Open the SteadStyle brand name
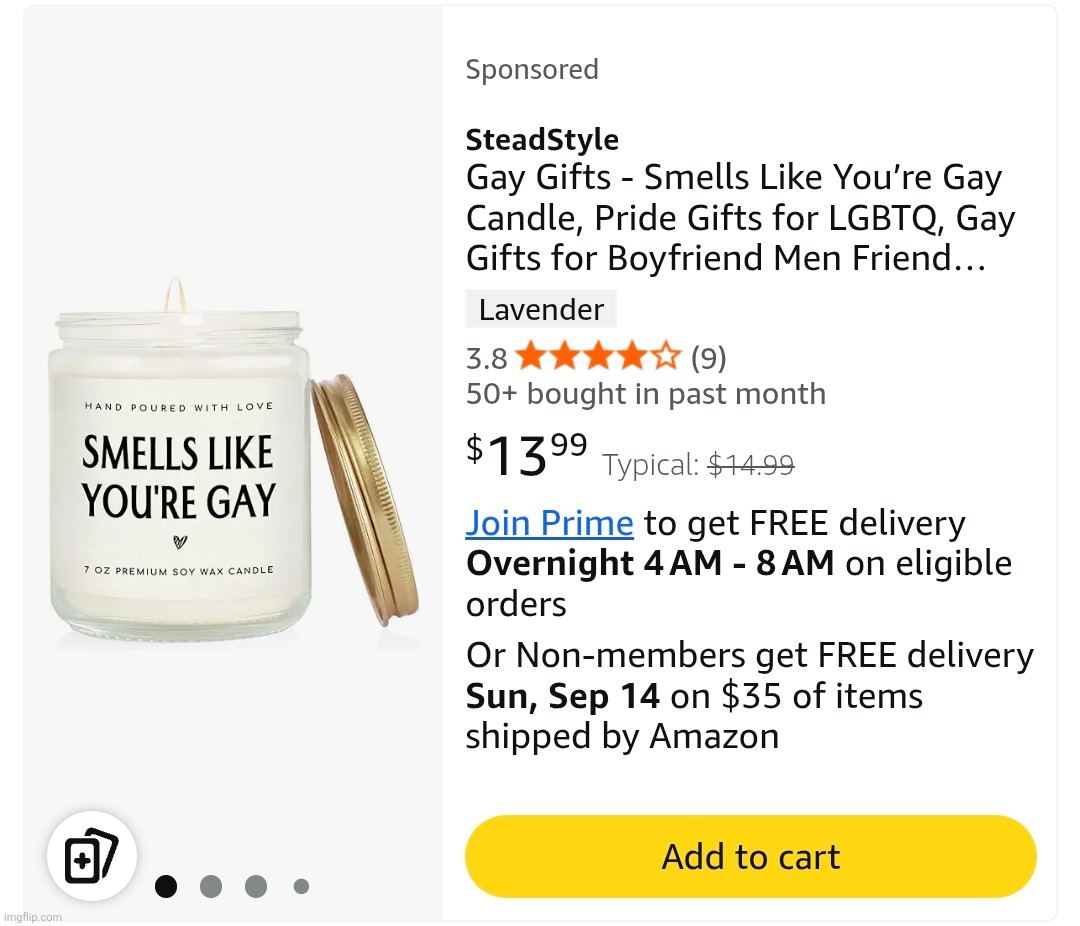Viewport: 1080px width, 926px height. [x=542, y=140]
